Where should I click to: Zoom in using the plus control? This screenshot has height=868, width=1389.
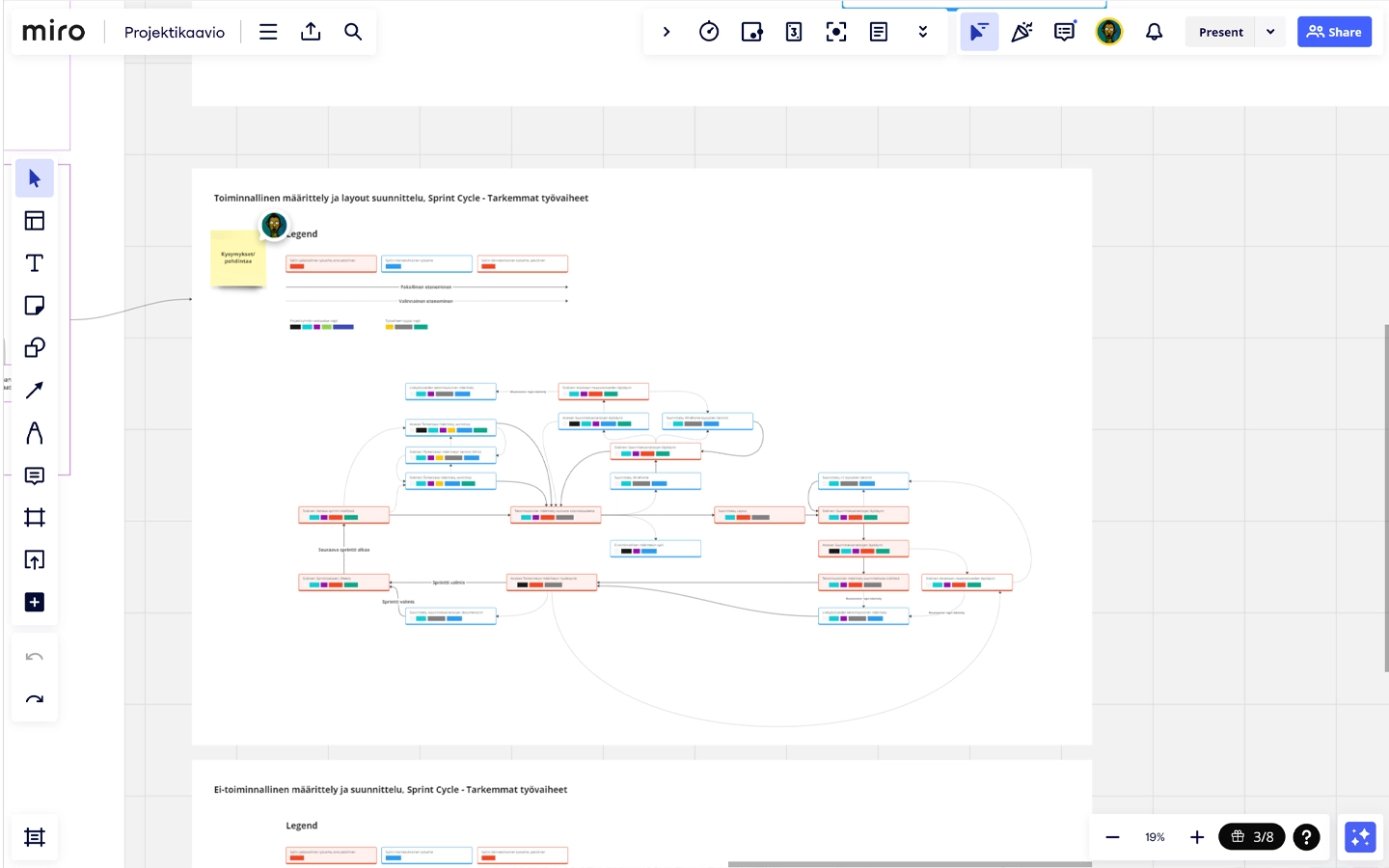click(1196, 836)
